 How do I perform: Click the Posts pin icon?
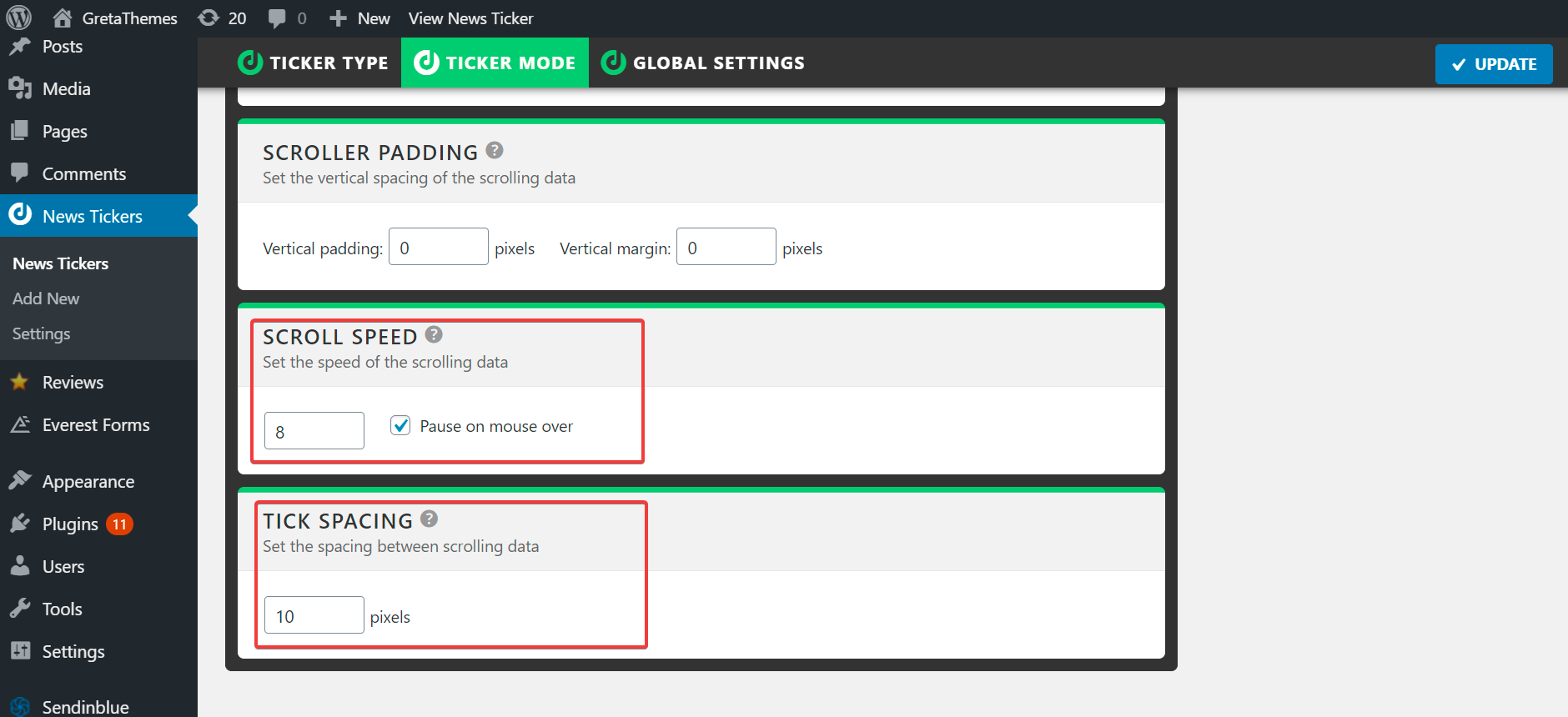pos(20,47)
